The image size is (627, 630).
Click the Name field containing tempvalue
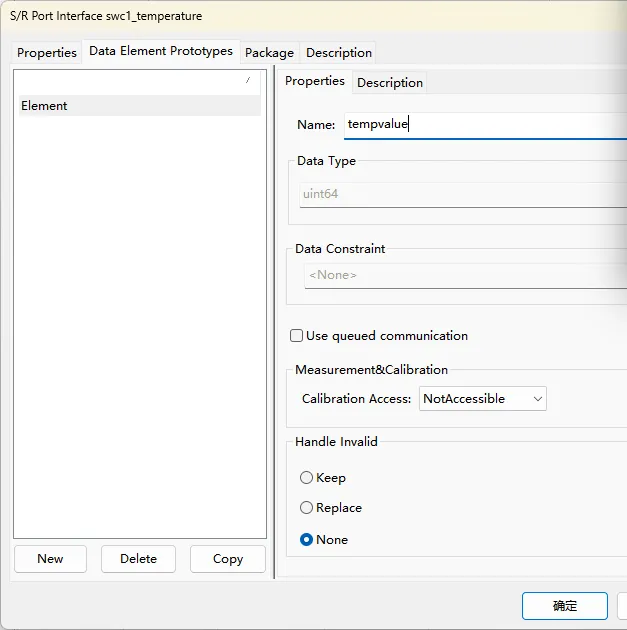(480, 125)
